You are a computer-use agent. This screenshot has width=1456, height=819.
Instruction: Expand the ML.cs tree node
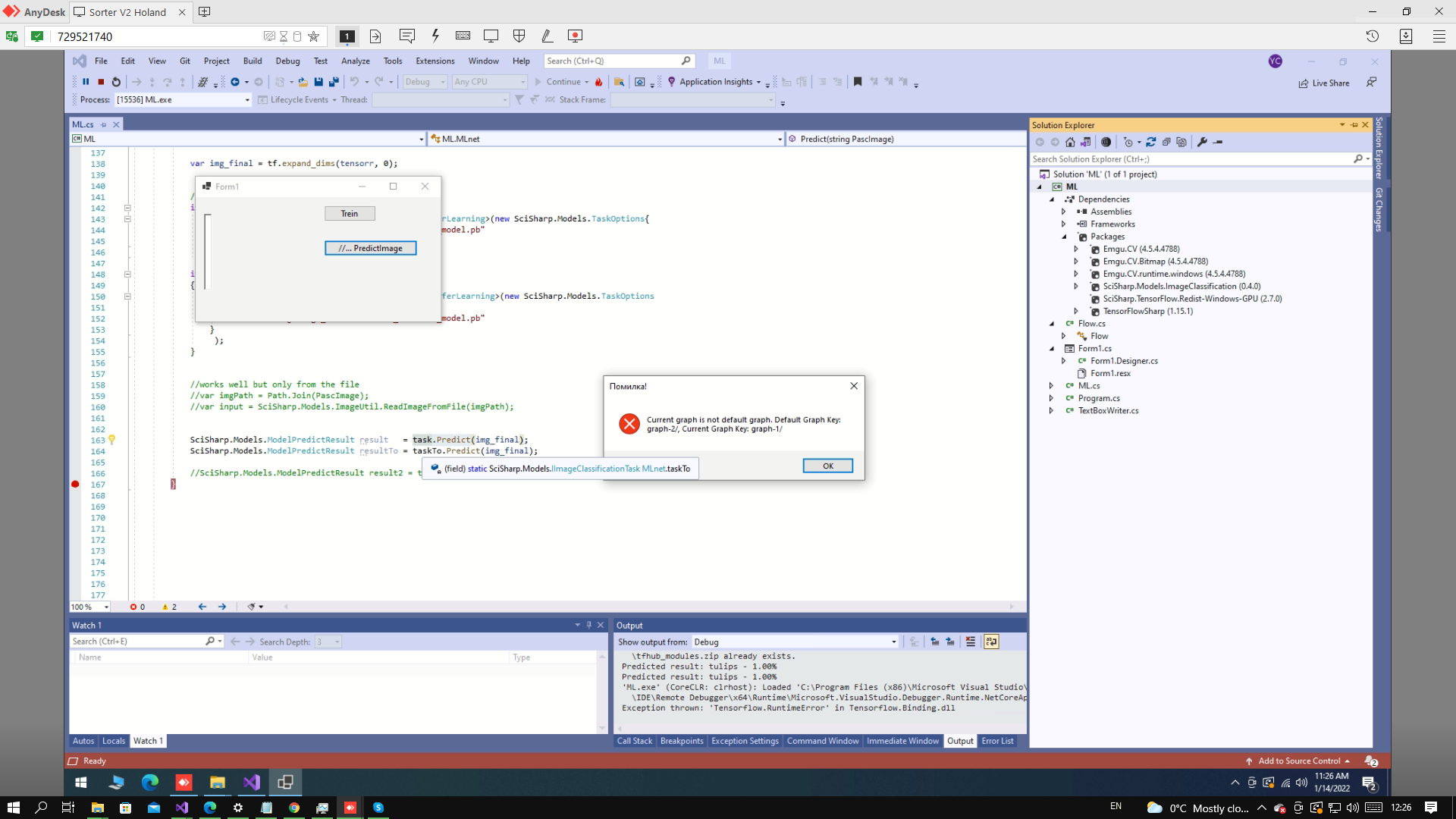(x=1051, y=386)
